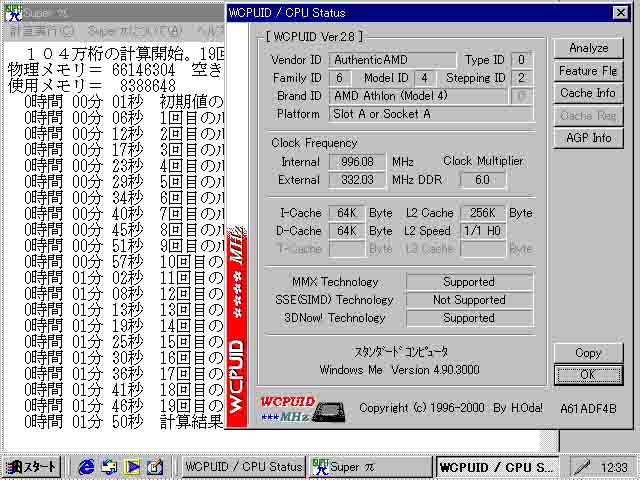Image resolution: width=640 pixels, height=480 pixels.
Task: Click Super π line 0時間 00分 01秒
Action: click(124, 102)
